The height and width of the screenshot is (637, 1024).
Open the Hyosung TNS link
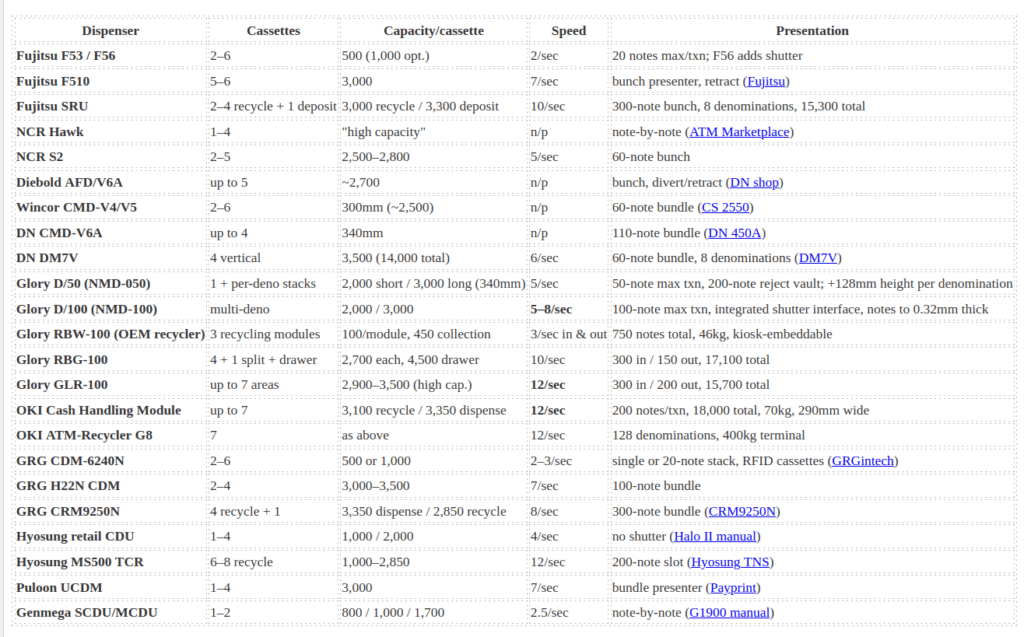click(x=730, y=562)
